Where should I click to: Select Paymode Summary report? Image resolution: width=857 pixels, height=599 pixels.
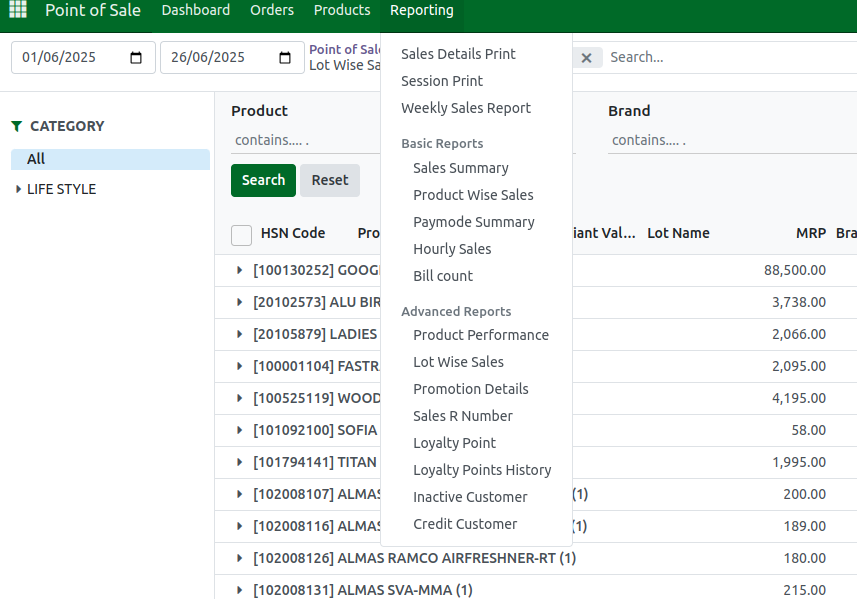pyautogui.click(x=473, y=222)
